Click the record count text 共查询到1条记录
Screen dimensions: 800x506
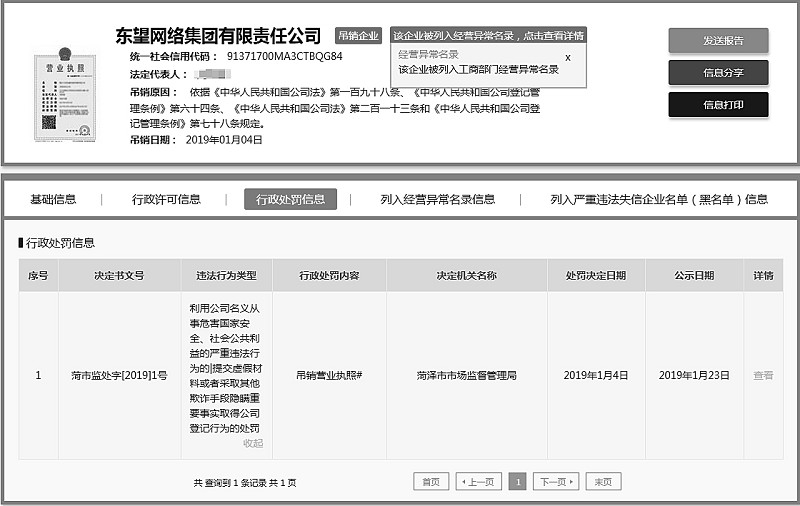[230, 483]
